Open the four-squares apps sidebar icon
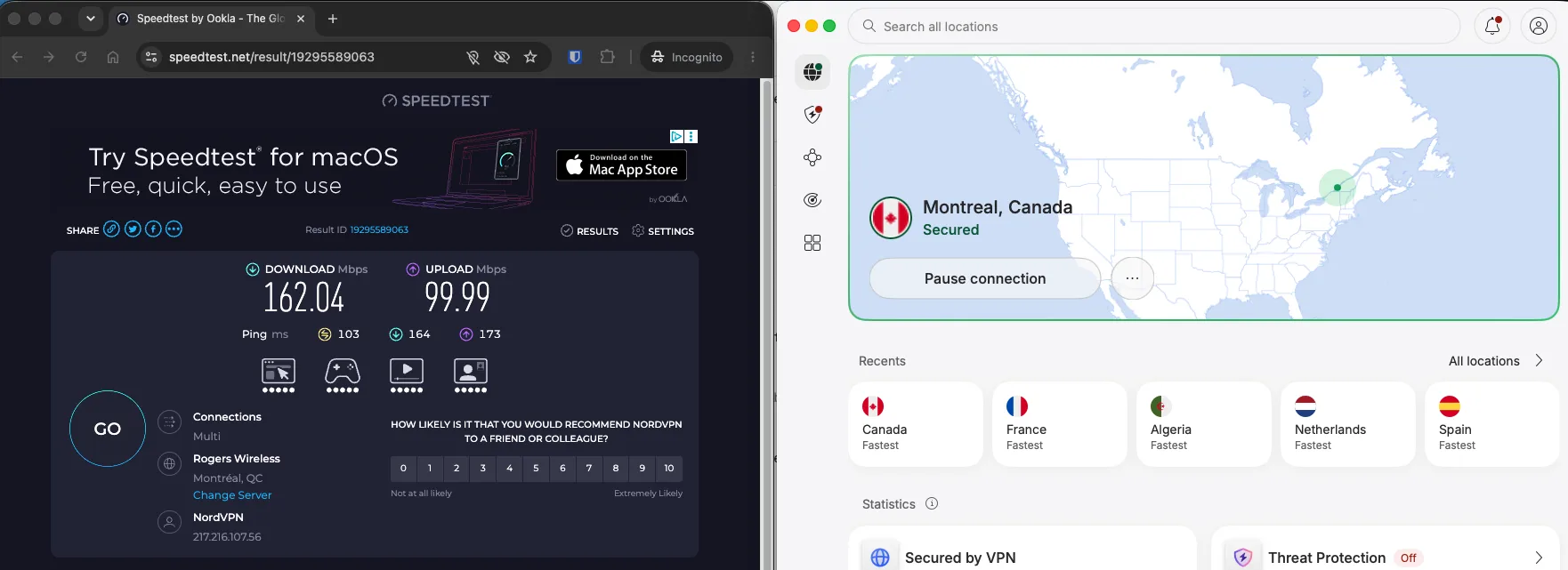 point(812,243)
